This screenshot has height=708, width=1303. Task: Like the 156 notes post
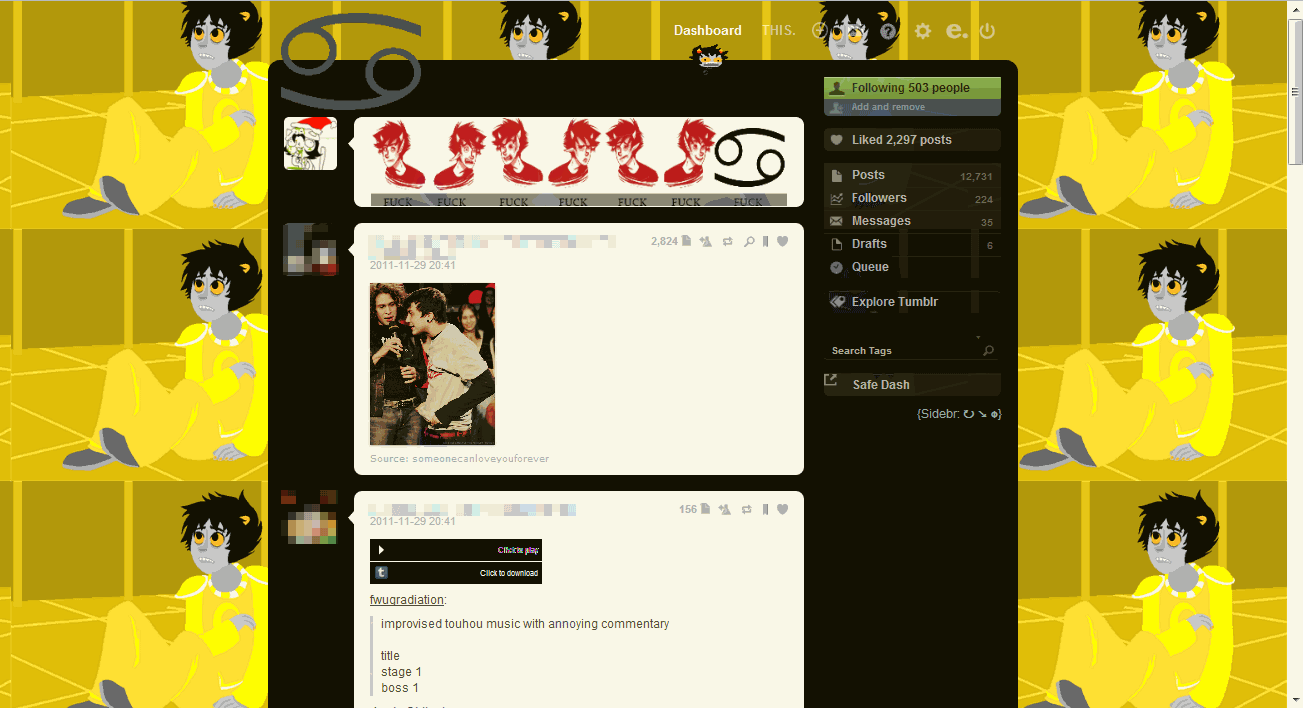coord(783,509)
